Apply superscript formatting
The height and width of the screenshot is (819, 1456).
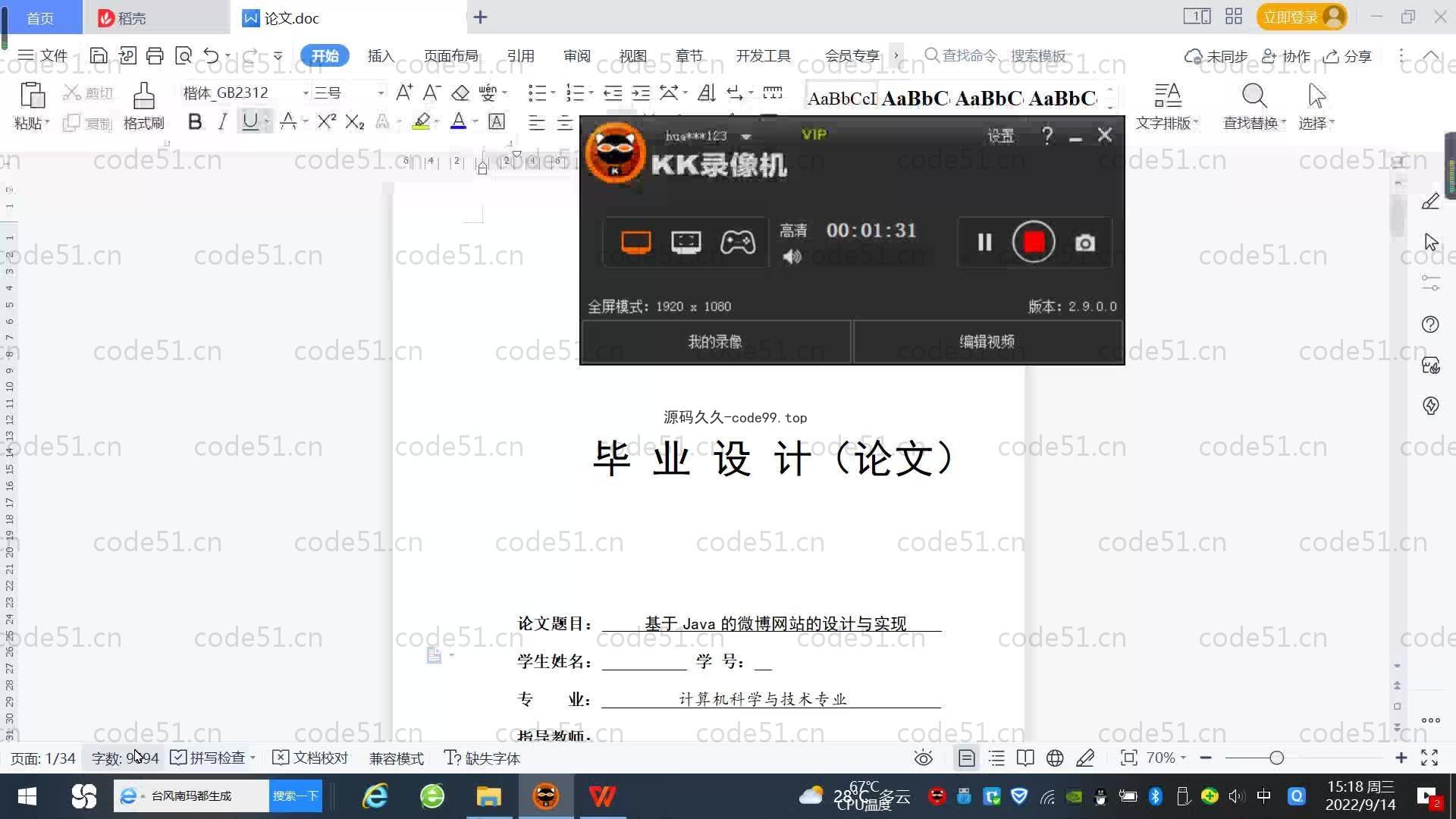pos(327,121)
